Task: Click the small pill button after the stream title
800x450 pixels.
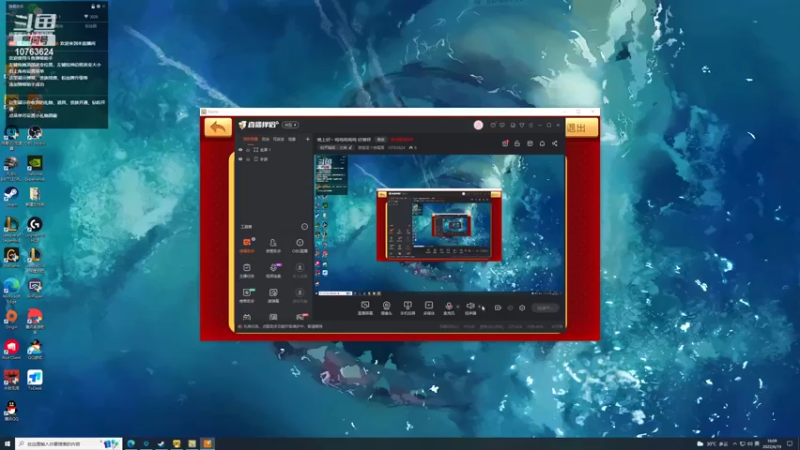Action: coord(381,139)
